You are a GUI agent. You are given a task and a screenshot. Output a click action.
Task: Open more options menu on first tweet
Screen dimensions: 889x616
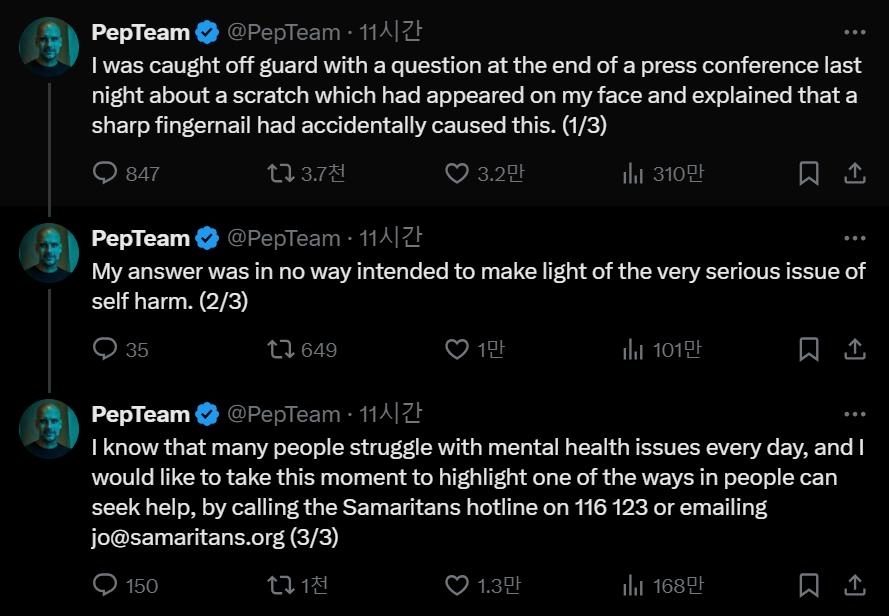tap(854, 32)
